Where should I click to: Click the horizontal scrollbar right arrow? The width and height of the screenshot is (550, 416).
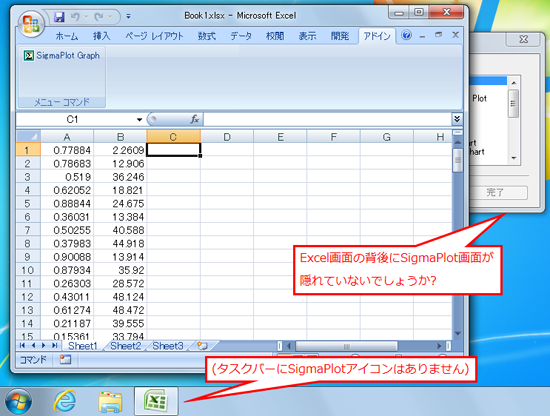(439, 346)
